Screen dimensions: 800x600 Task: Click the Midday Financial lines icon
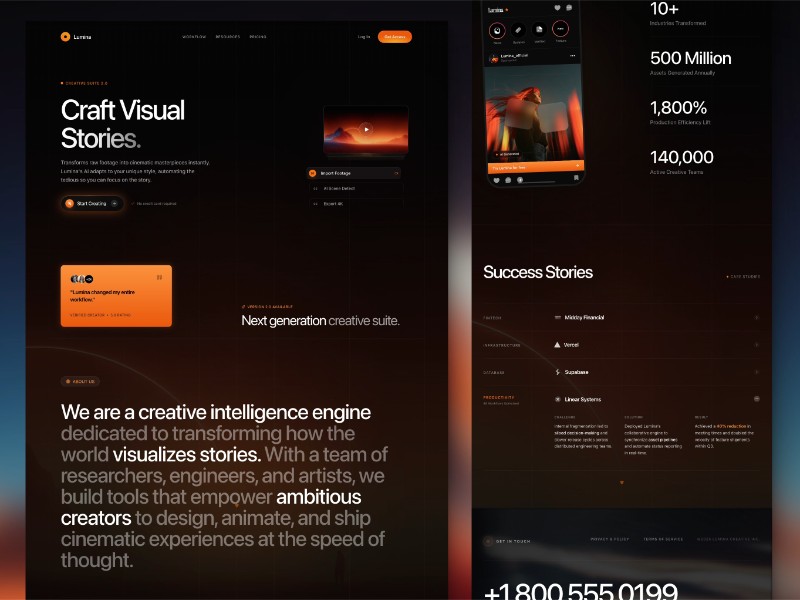559,316
